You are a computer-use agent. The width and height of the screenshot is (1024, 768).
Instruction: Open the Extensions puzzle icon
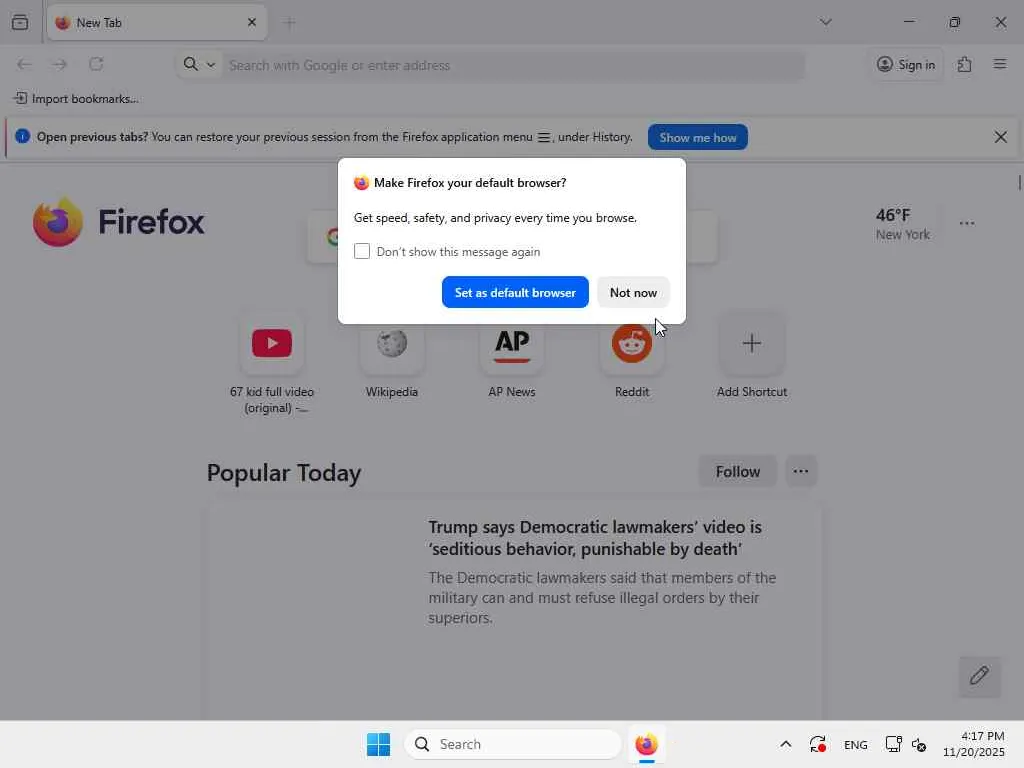pyautogui.click(x=965, y=64)
